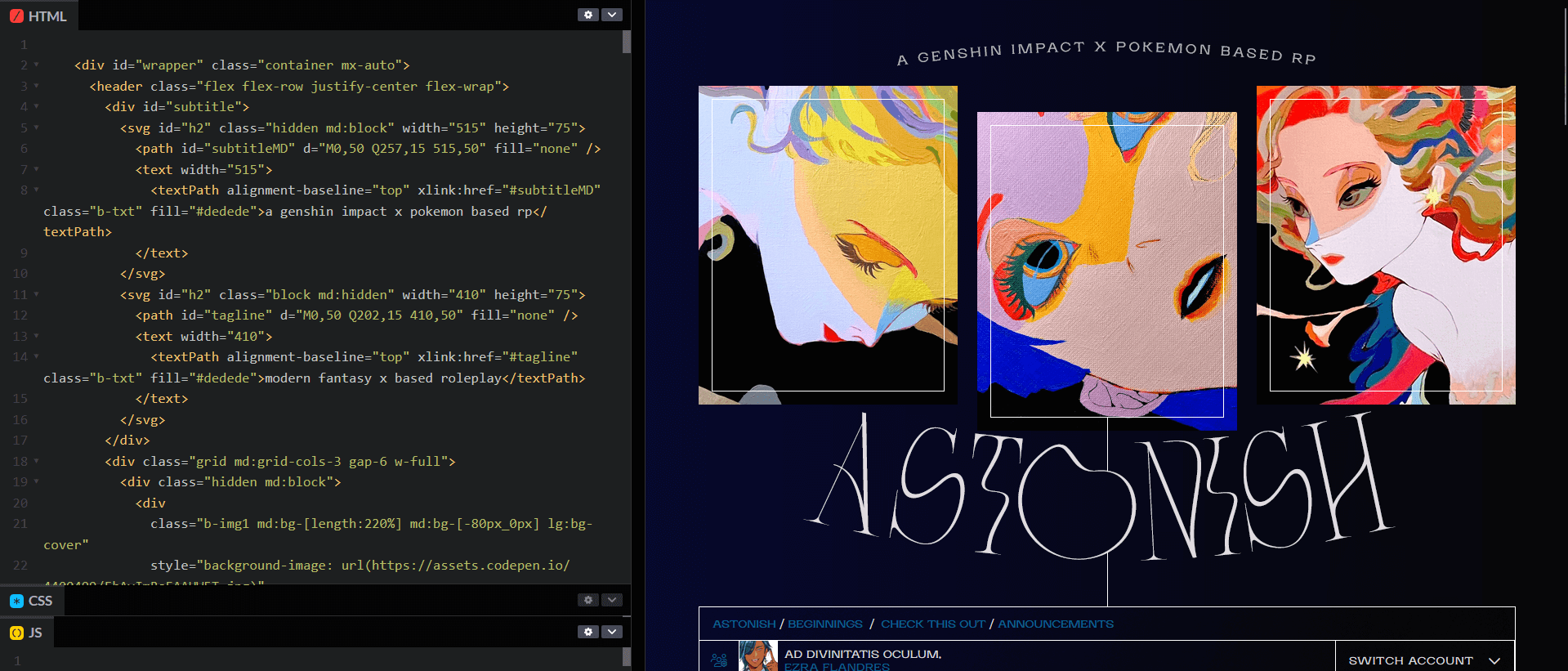This screenshot has width=1568, height=671.
Task: Click the left yellow-haired portrait image
Action: coord(828,245)
